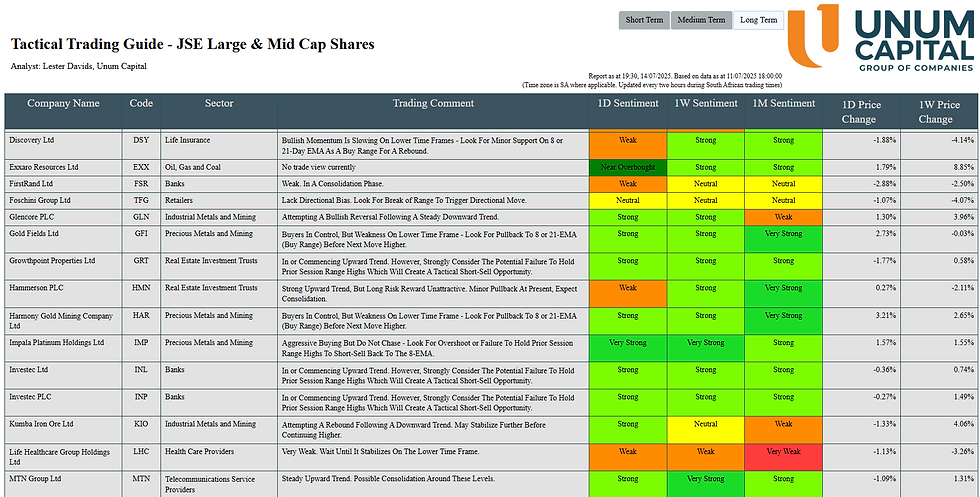
Task: Click Harmony's 3.21% 1D price change
Action: [884, 316]
